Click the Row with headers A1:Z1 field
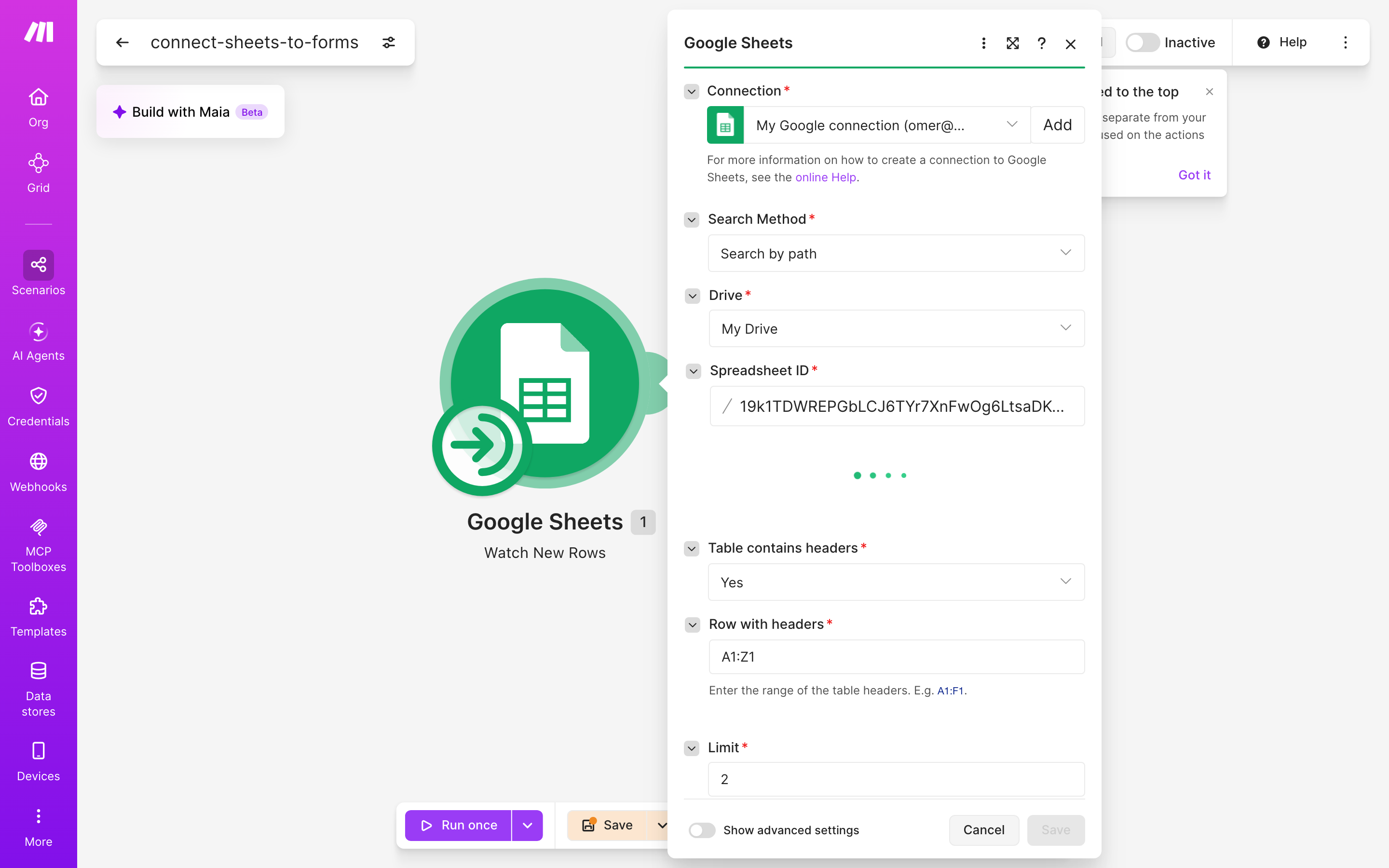1389x868 pixels. 897,657
